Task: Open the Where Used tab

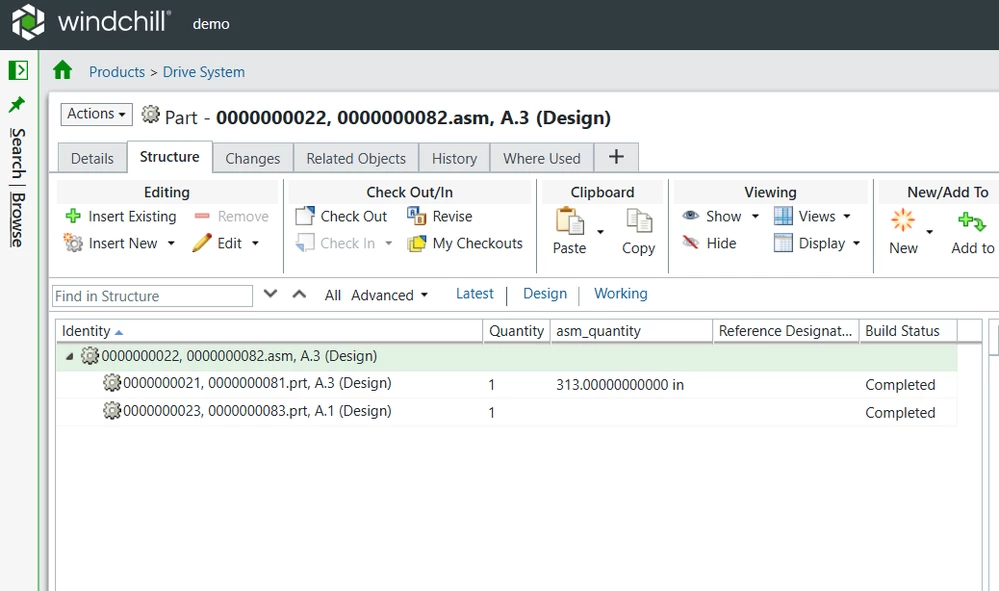Action: [542, 159]
